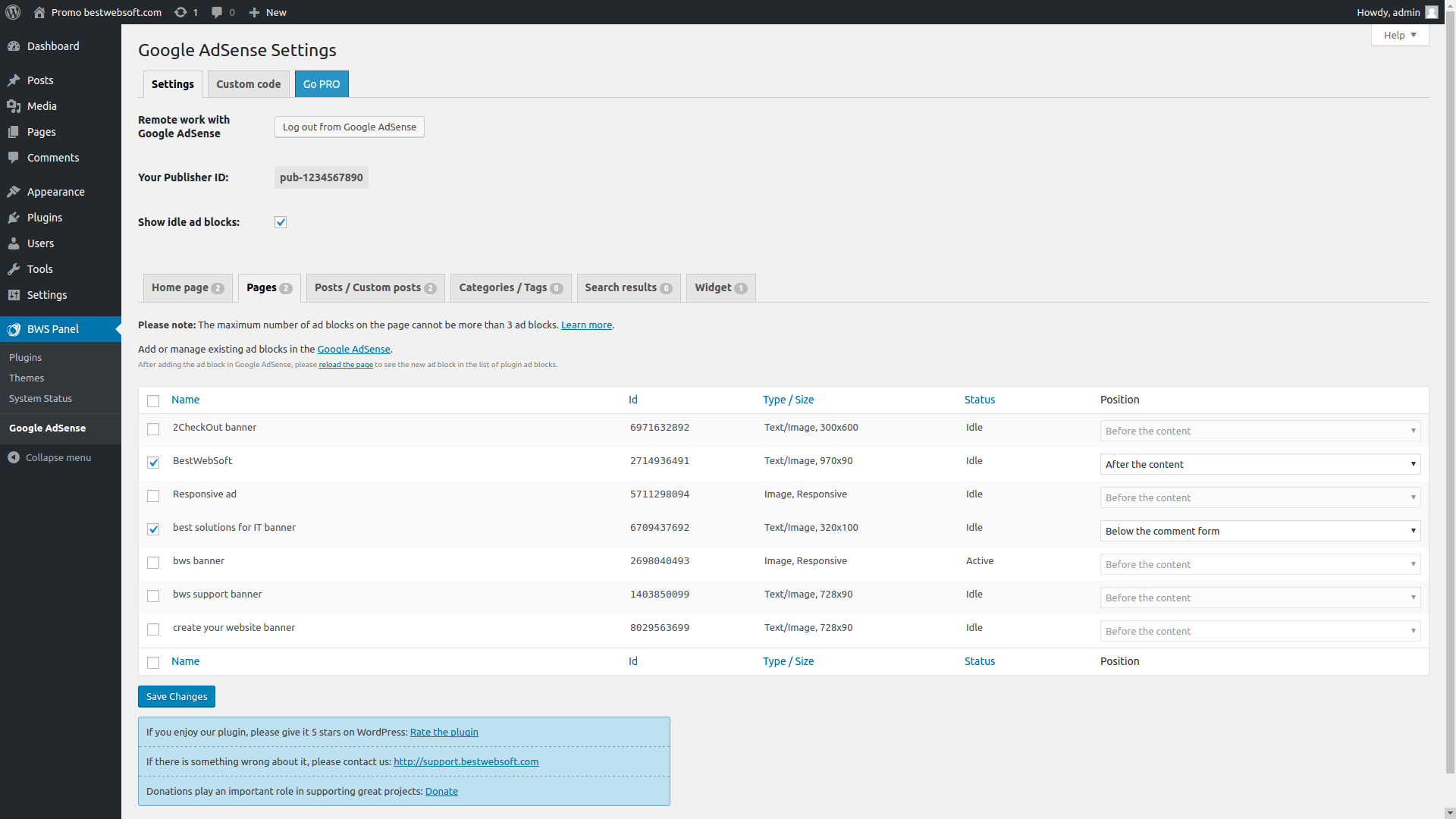
Task: Open Below the comment form dropdown
Action: (x=1260, y=531)
